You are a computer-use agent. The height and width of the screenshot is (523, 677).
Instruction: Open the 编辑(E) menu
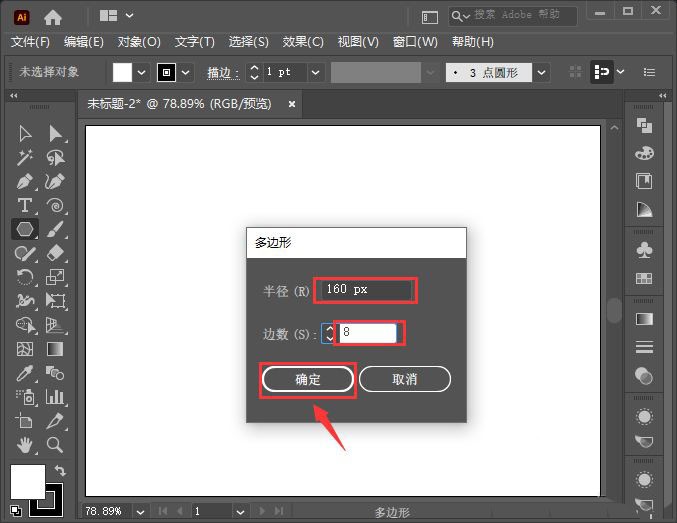[84, 42]
